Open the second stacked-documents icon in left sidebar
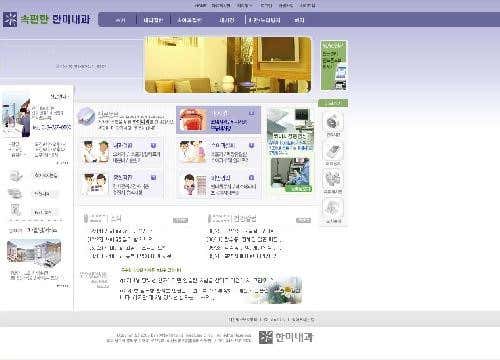 15,193
